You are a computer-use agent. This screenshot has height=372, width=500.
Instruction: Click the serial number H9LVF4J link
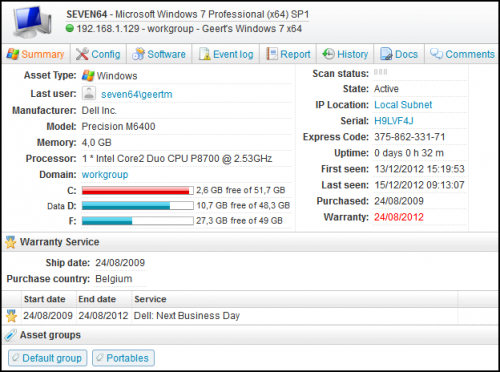[x=394, y=121]
